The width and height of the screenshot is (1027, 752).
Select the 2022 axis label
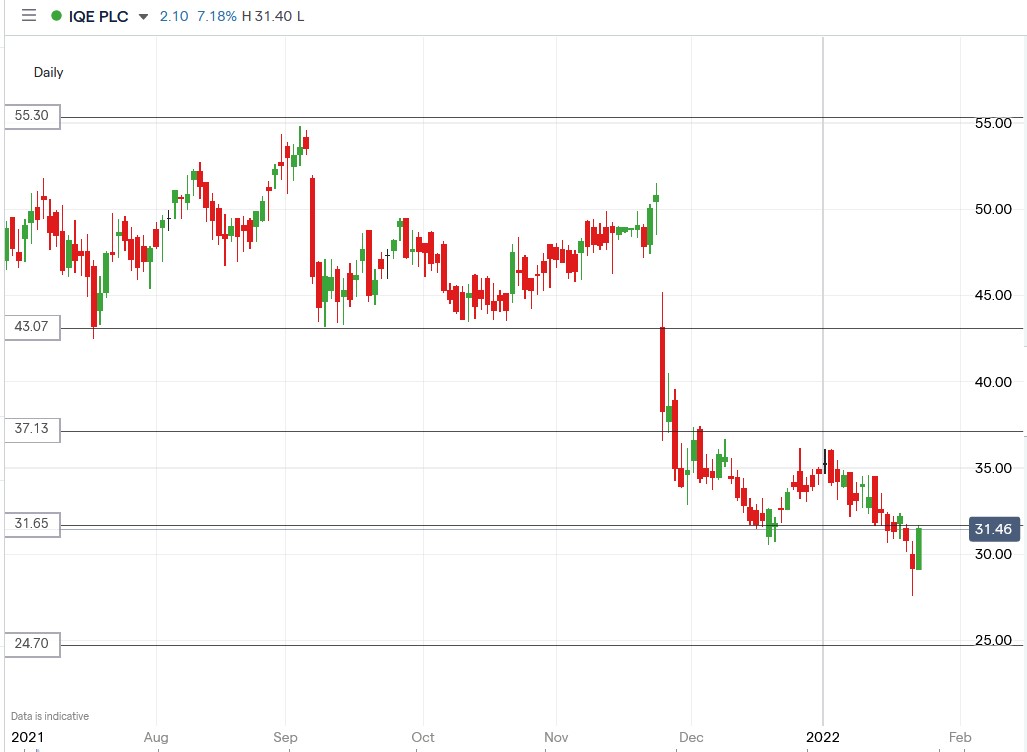tap(822, 737)
